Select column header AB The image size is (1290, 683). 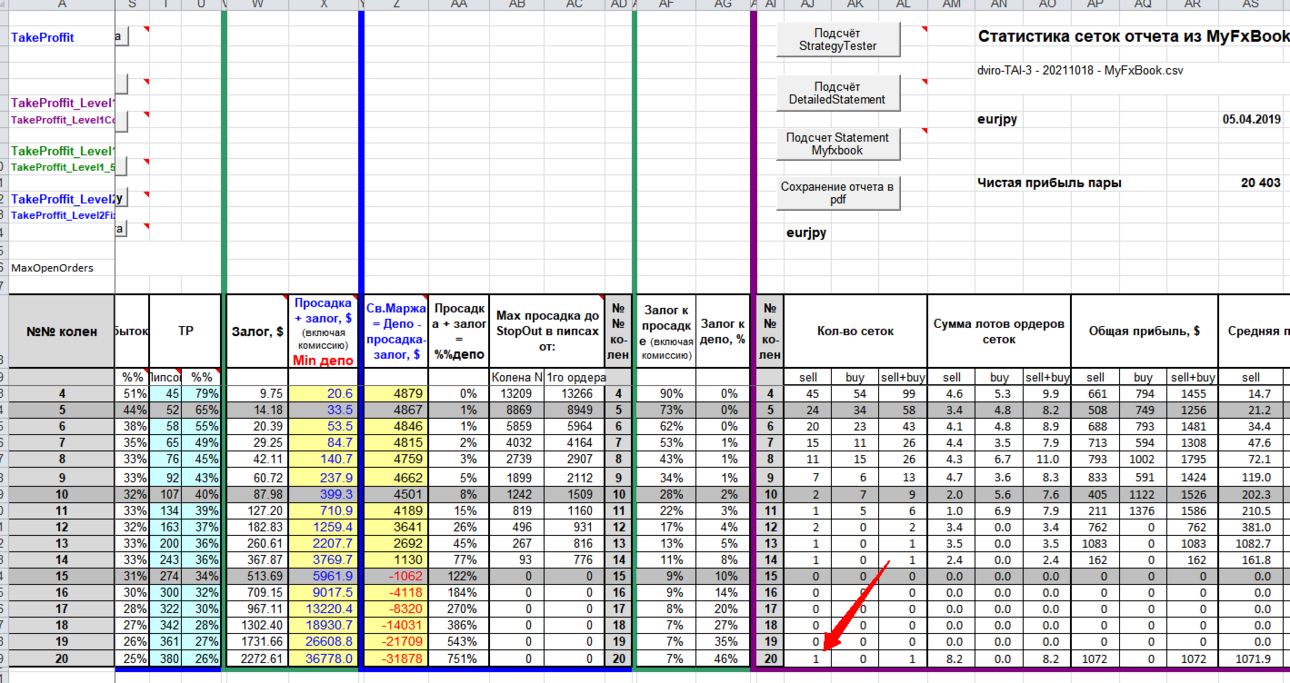click(x=516, y=5)
